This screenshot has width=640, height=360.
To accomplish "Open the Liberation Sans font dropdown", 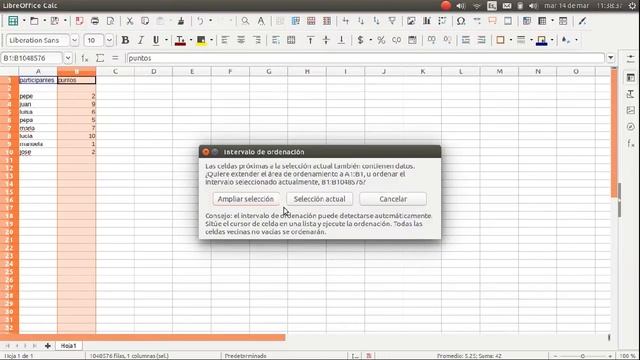I will pyautogui.click(x=74, y=40).
